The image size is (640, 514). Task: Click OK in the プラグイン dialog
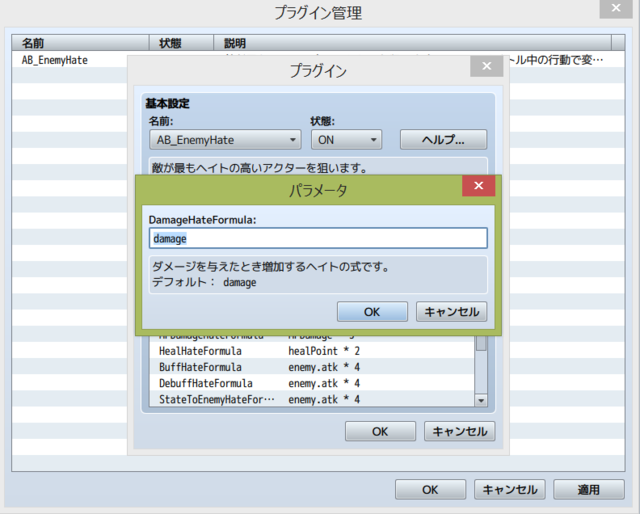coord(380,432)
